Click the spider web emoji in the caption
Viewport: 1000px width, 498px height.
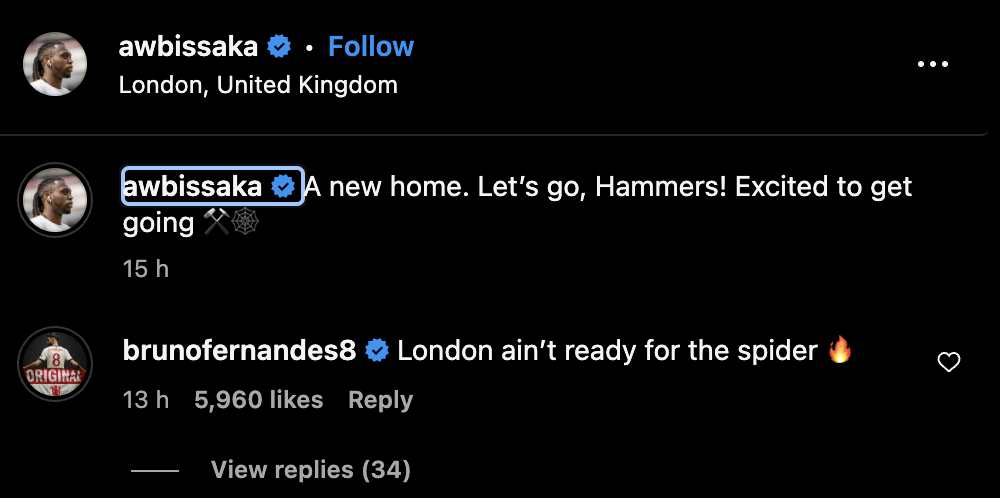[x=245, y=224]
